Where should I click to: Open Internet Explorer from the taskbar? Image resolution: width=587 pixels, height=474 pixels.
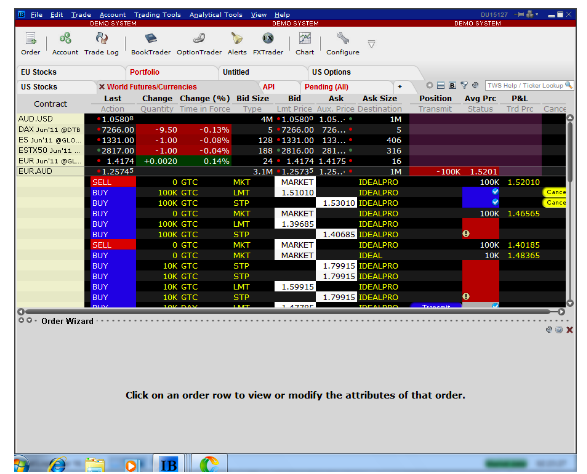click(x=57, y=464)
